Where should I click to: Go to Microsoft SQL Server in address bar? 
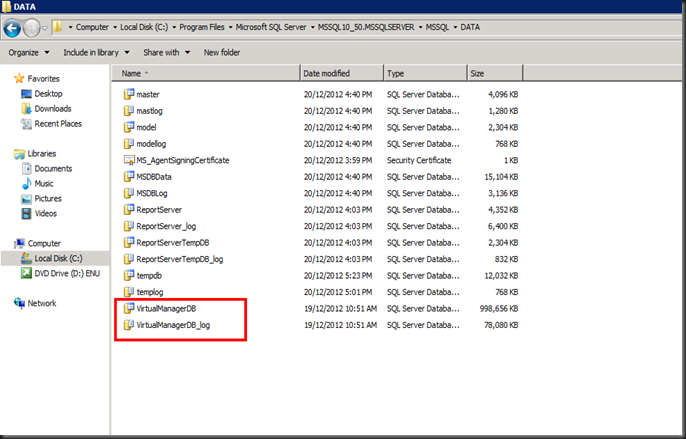coord(271,27)
